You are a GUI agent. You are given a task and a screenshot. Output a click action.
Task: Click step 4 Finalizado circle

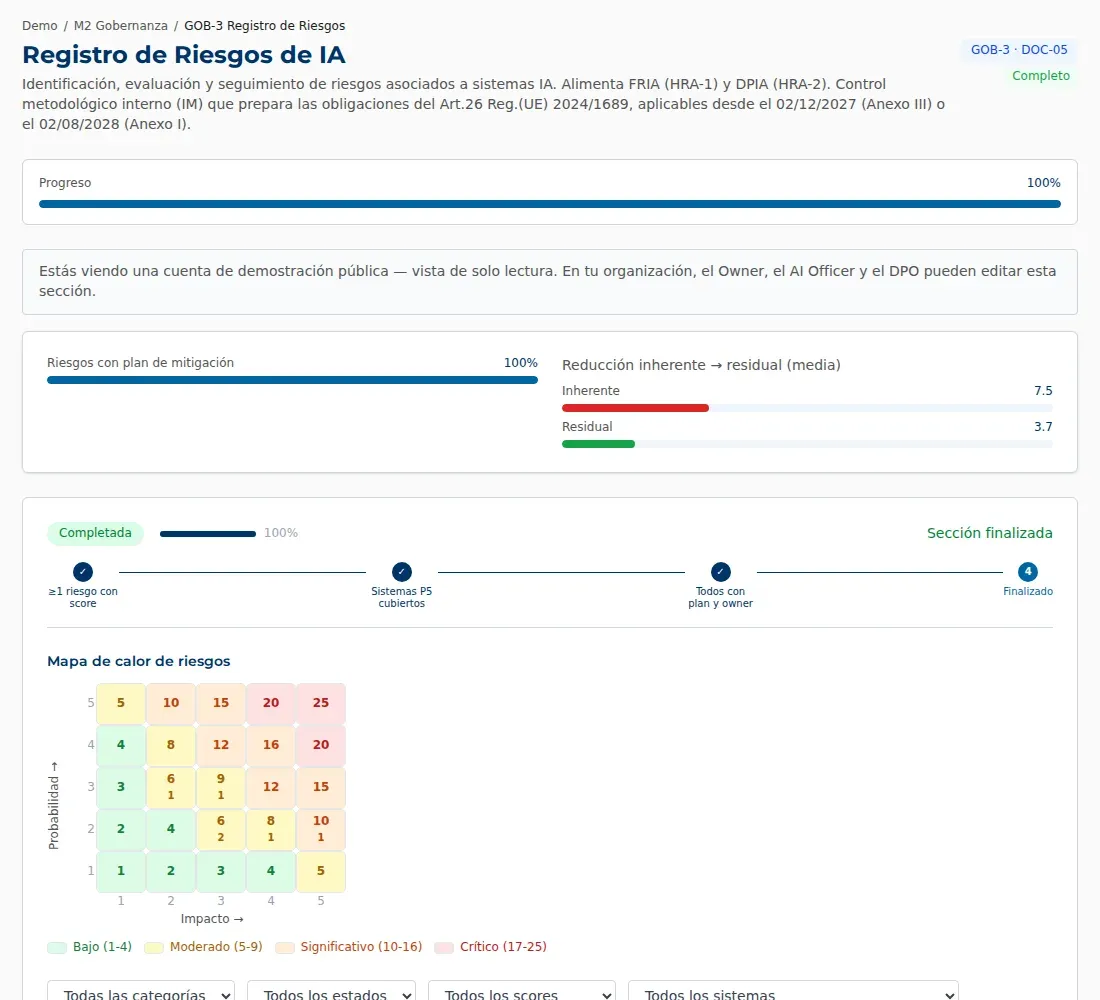1028,572
